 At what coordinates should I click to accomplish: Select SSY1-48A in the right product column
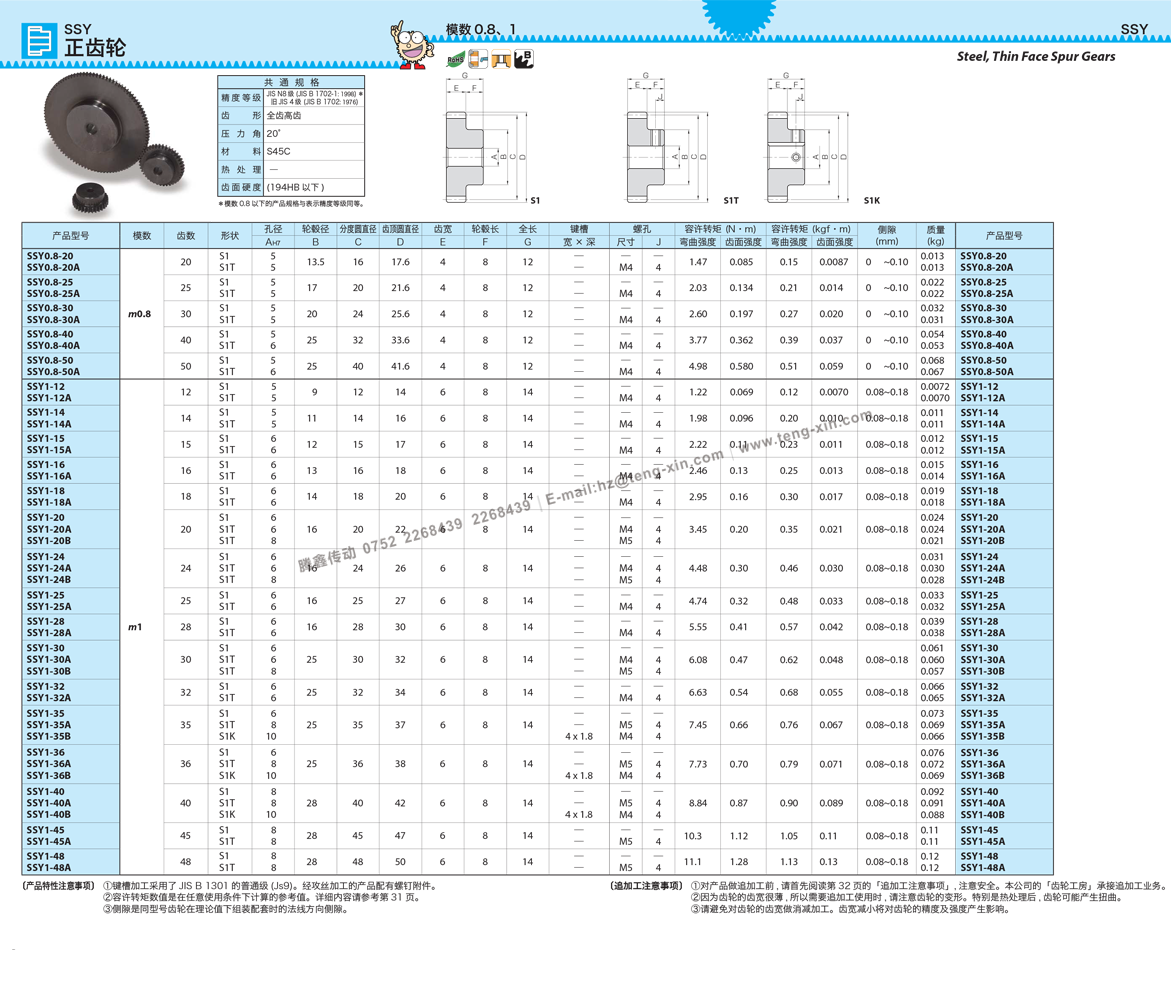tap(983, 868)
